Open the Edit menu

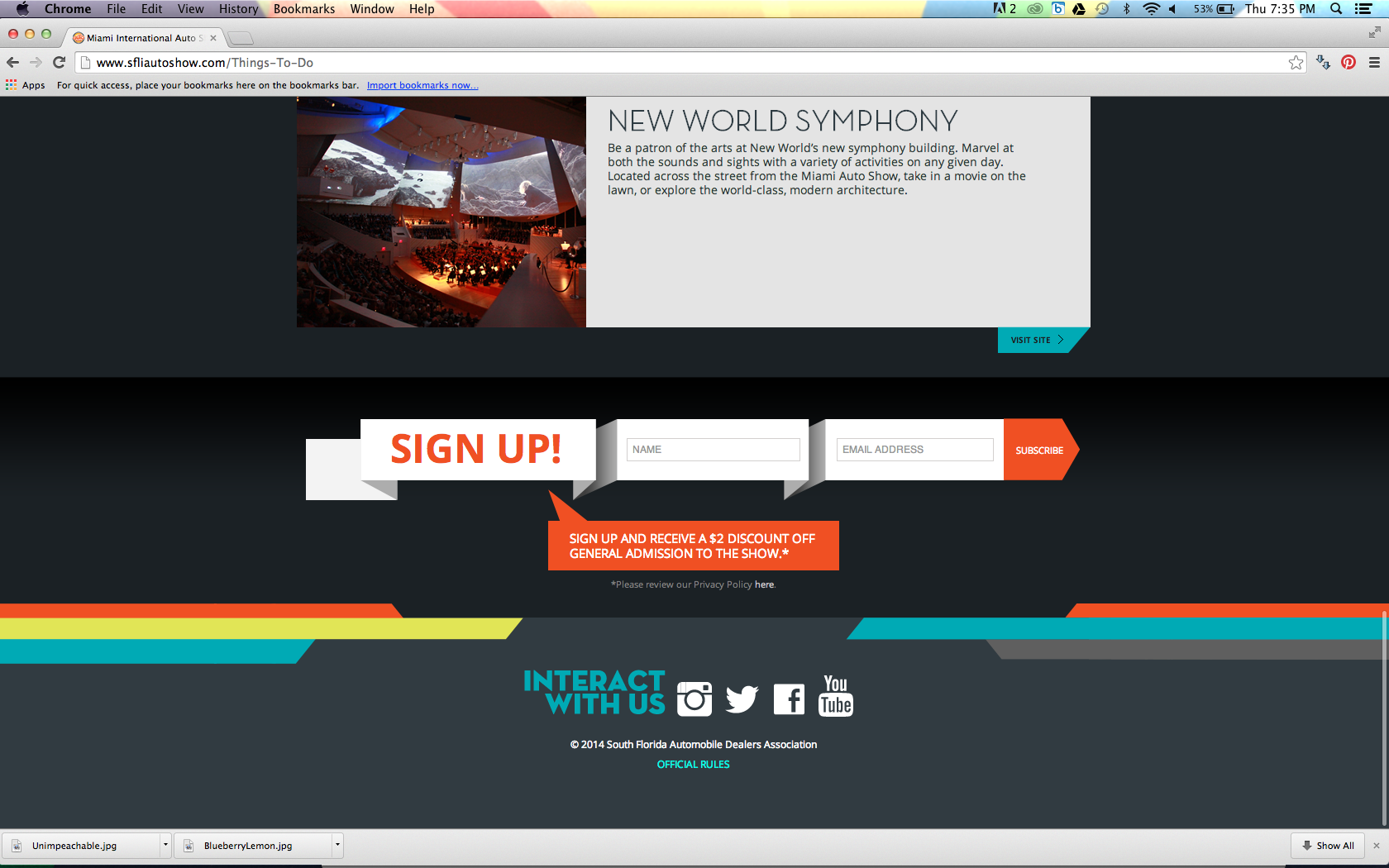tap(151, 8)
